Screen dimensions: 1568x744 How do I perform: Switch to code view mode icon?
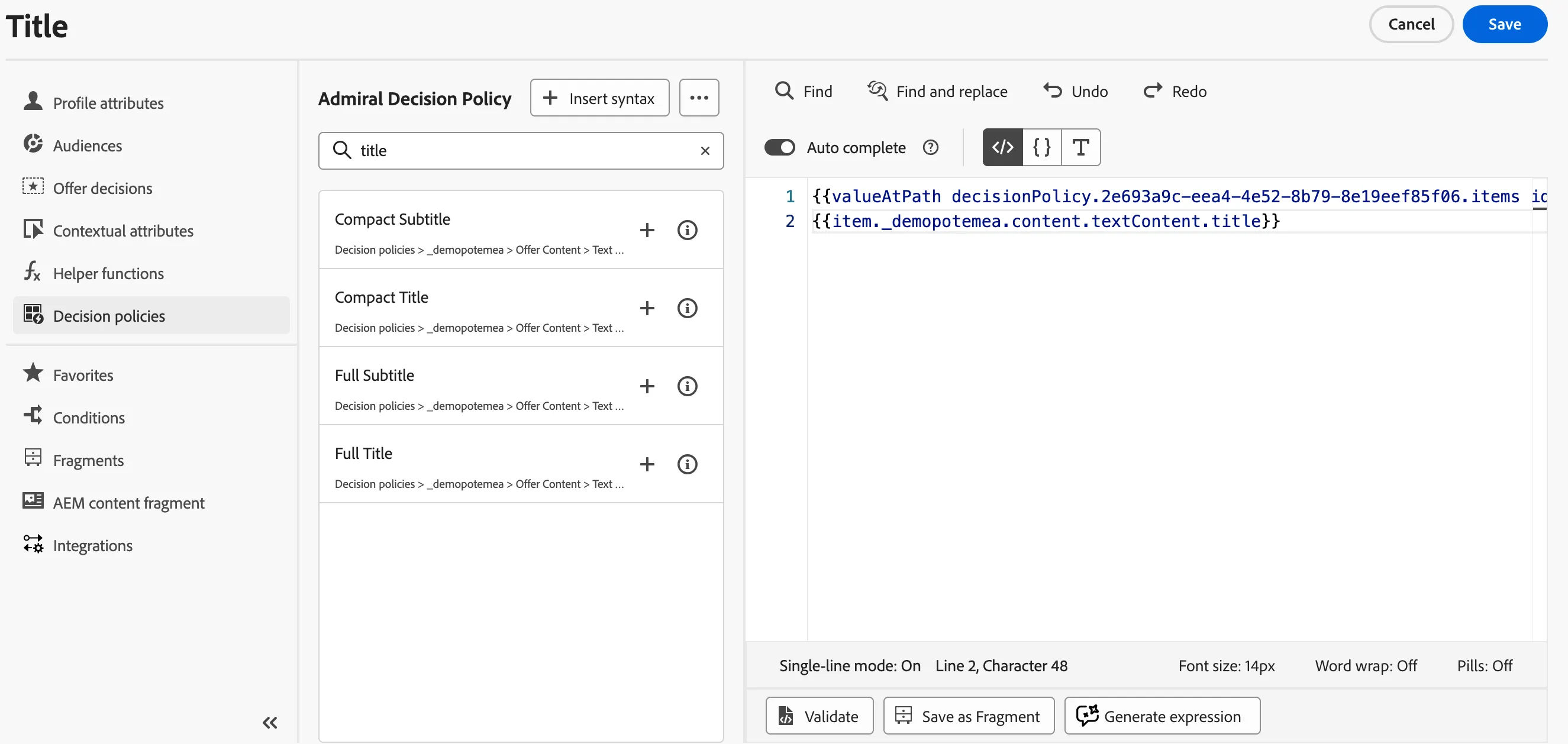tap(1002, 147)
